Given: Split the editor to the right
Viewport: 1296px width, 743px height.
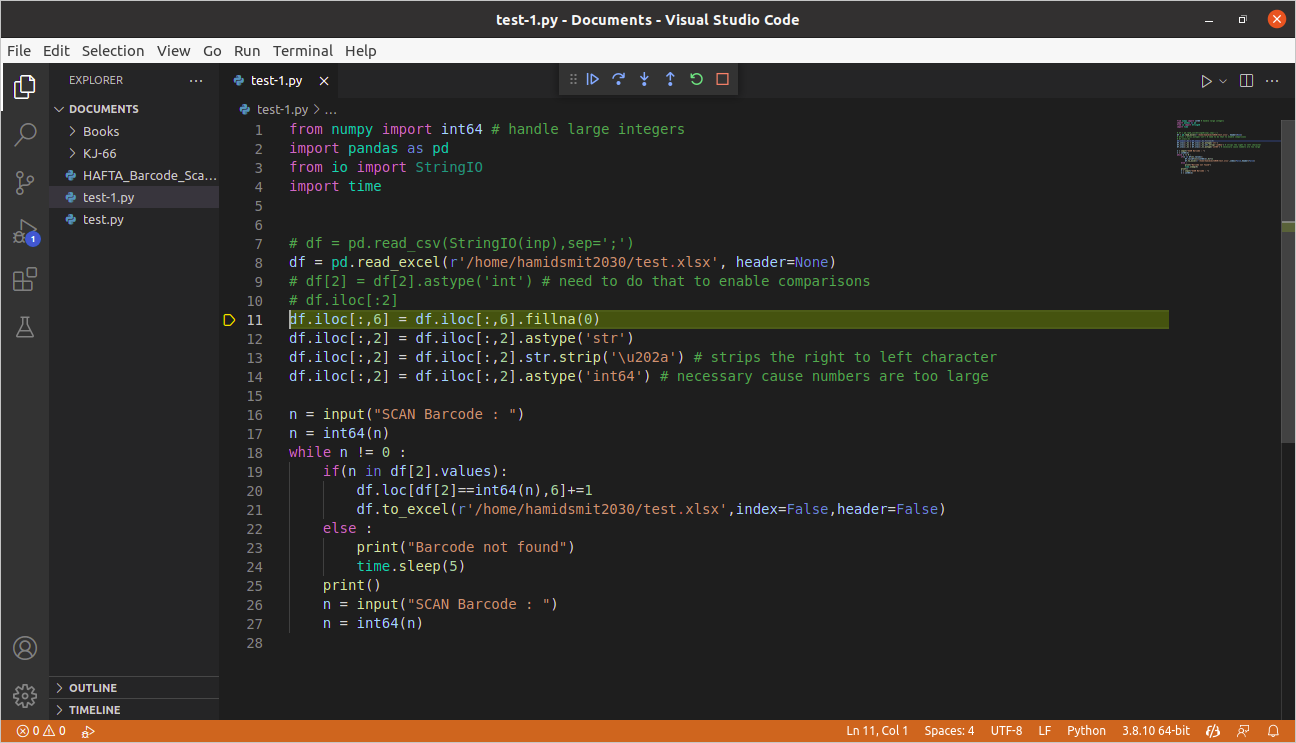Looking at the screenshot, I should (1246, 81).
